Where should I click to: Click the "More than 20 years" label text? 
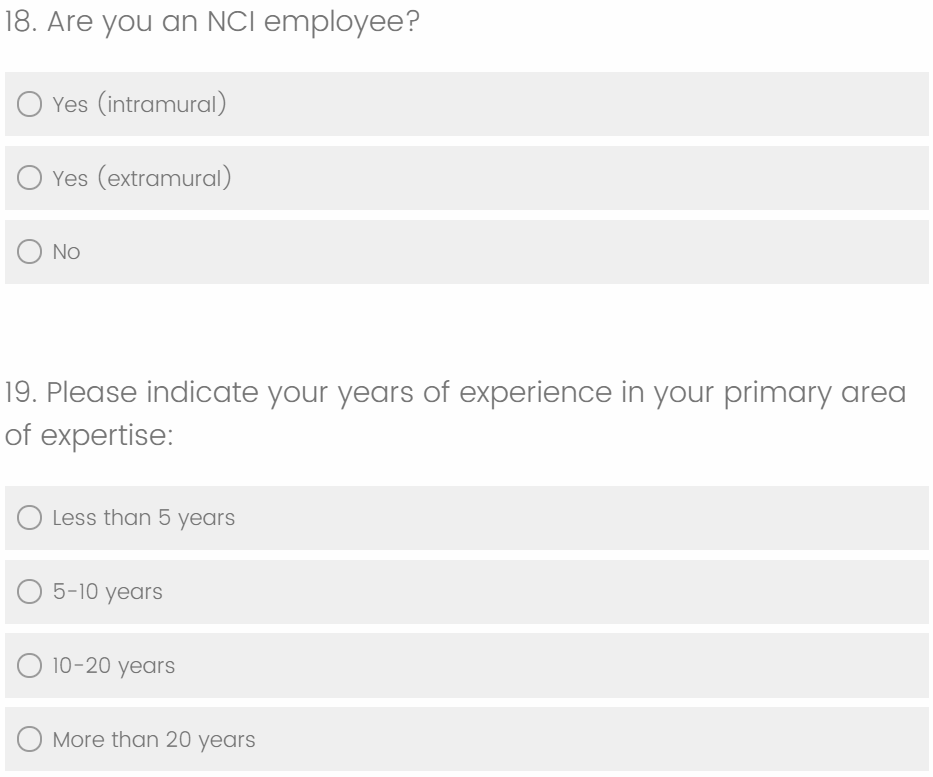point(153,741)
